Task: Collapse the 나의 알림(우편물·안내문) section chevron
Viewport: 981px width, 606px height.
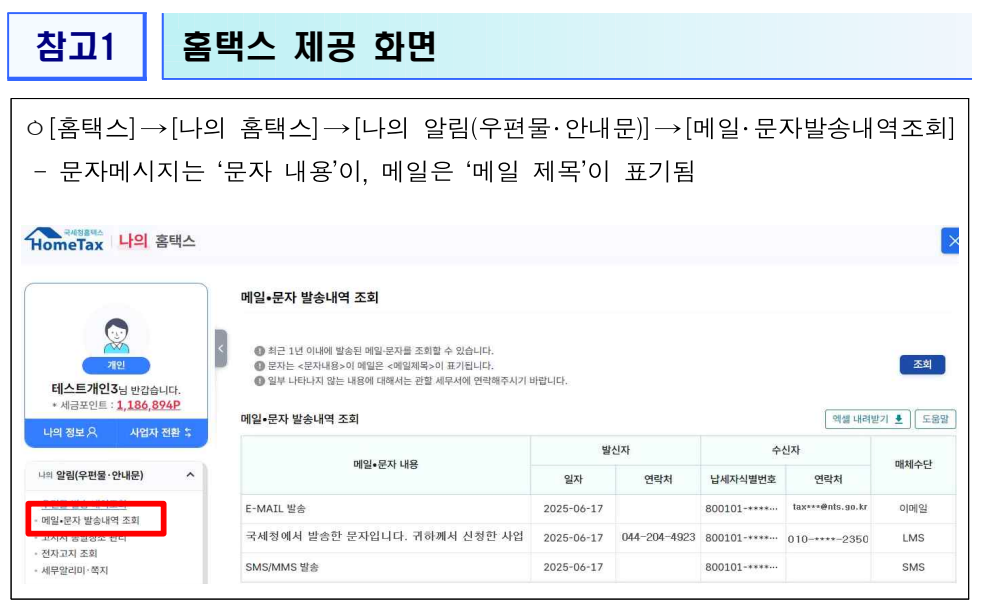Action: click(x=190, y=475)
